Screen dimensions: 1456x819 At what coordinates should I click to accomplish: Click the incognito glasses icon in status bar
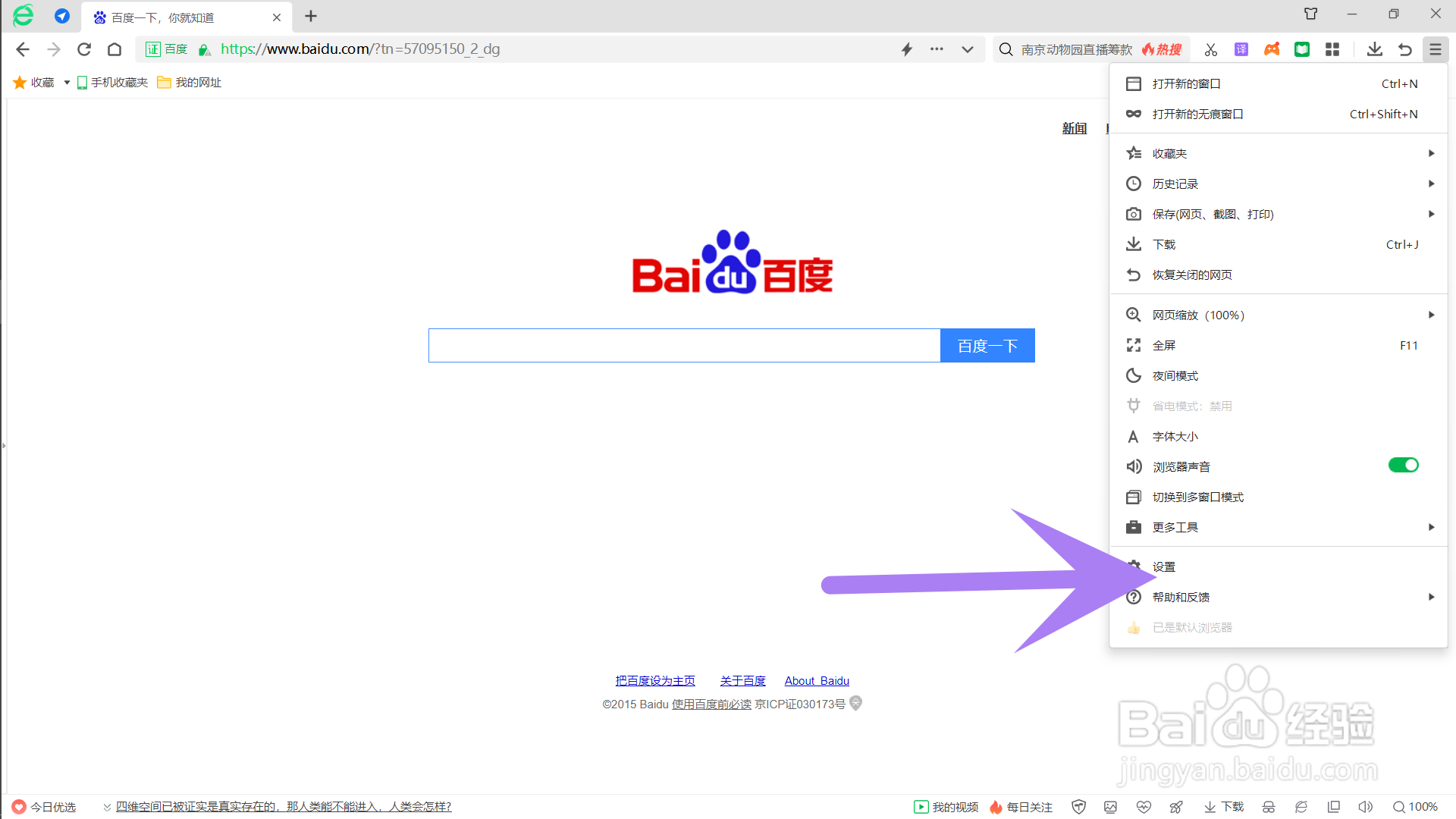click(1269, 807)
